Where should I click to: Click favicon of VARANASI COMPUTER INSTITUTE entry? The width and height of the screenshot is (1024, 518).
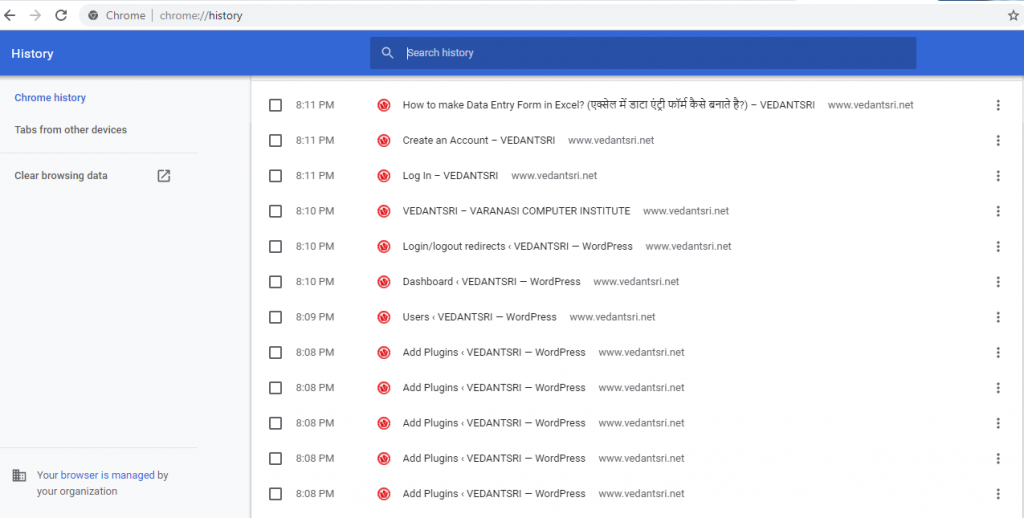coord(384,211)
